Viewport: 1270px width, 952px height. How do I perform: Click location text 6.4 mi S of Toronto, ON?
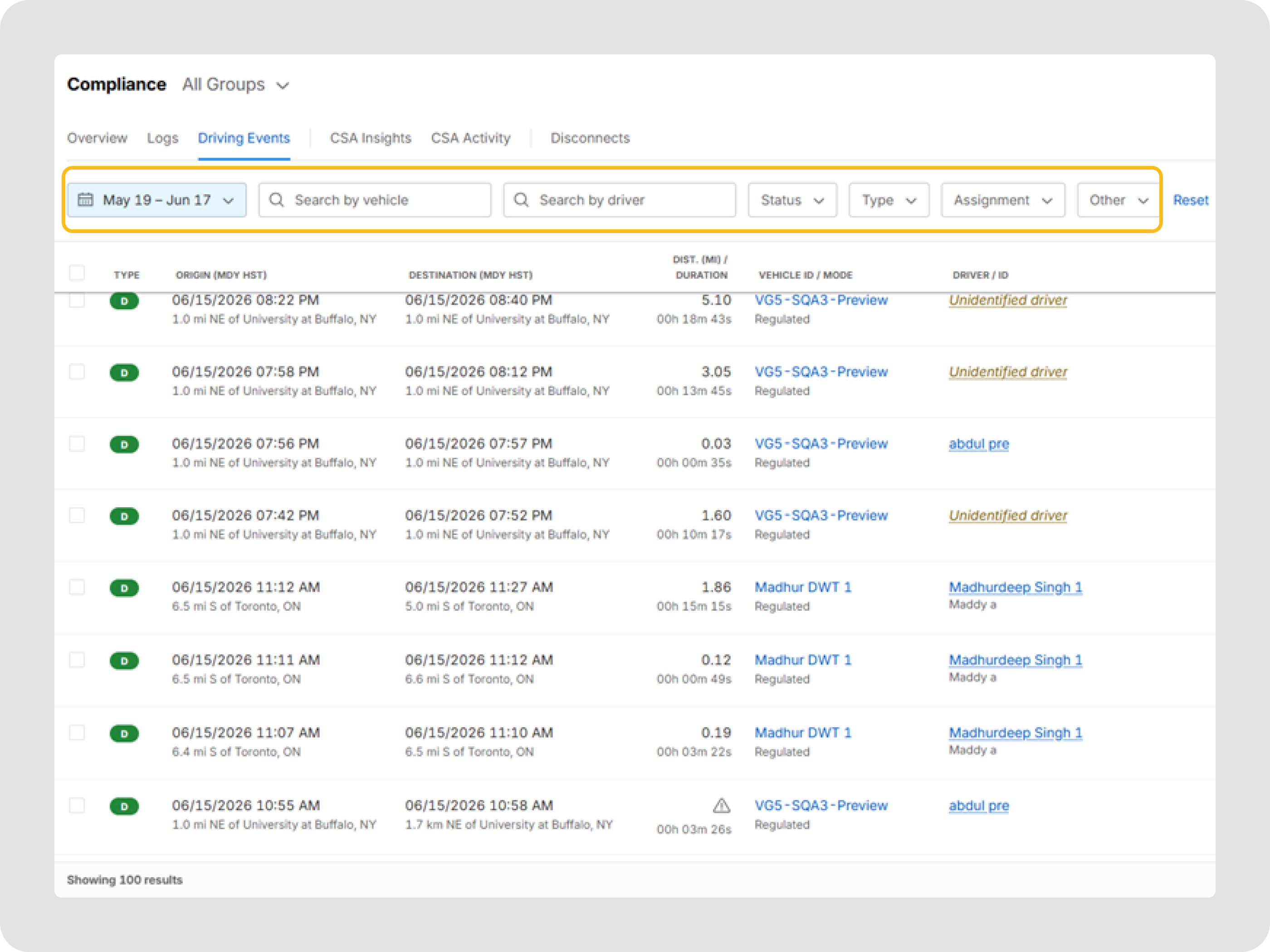pos(236,752)
